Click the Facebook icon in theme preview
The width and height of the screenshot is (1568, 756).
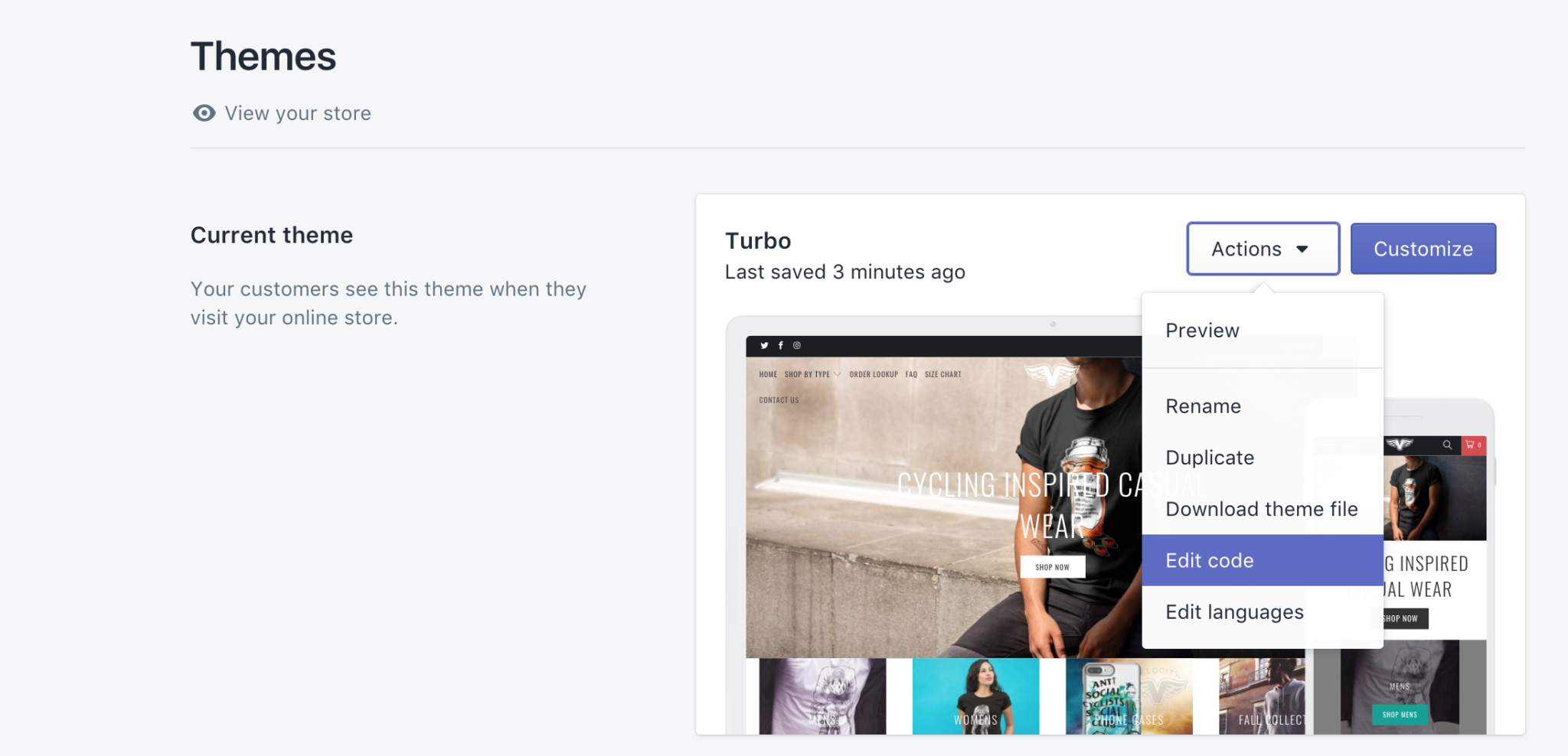coord(781,346)
